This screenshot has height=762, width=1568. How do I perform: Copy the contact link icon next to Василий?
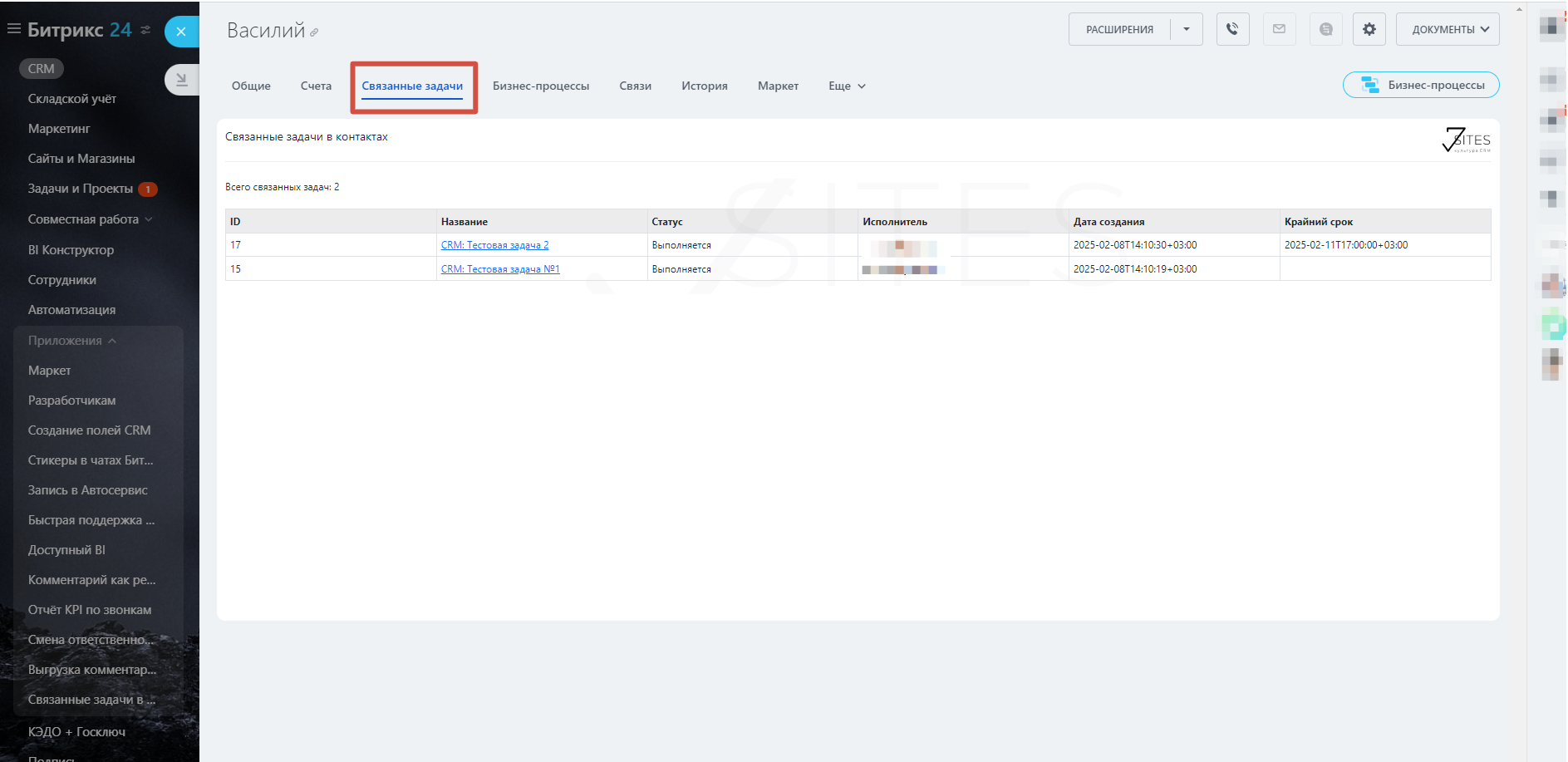tap(314, 33)
